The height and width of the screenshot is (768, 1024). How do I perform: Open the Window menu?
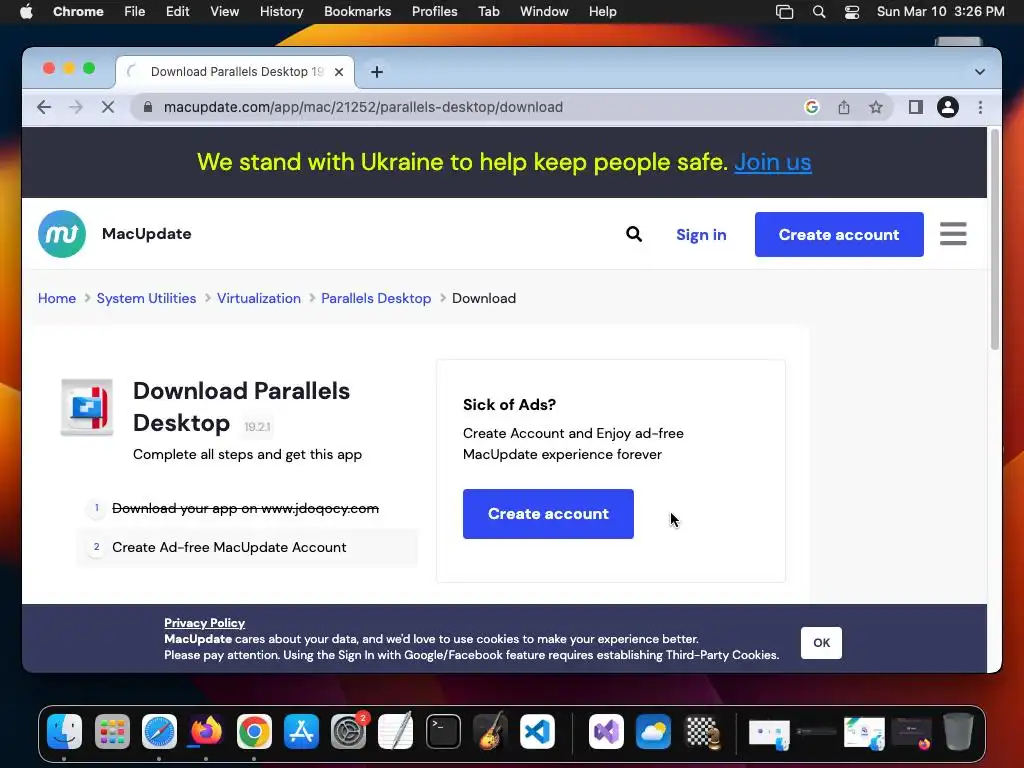[544, 12]
